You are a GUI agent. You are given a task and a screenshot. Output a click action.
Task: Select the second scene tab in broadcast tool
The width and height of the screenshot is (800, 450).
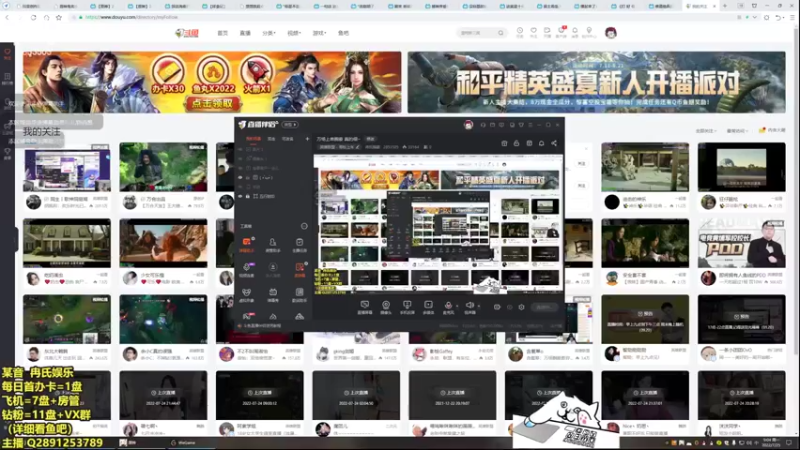(x=271, y=139)
